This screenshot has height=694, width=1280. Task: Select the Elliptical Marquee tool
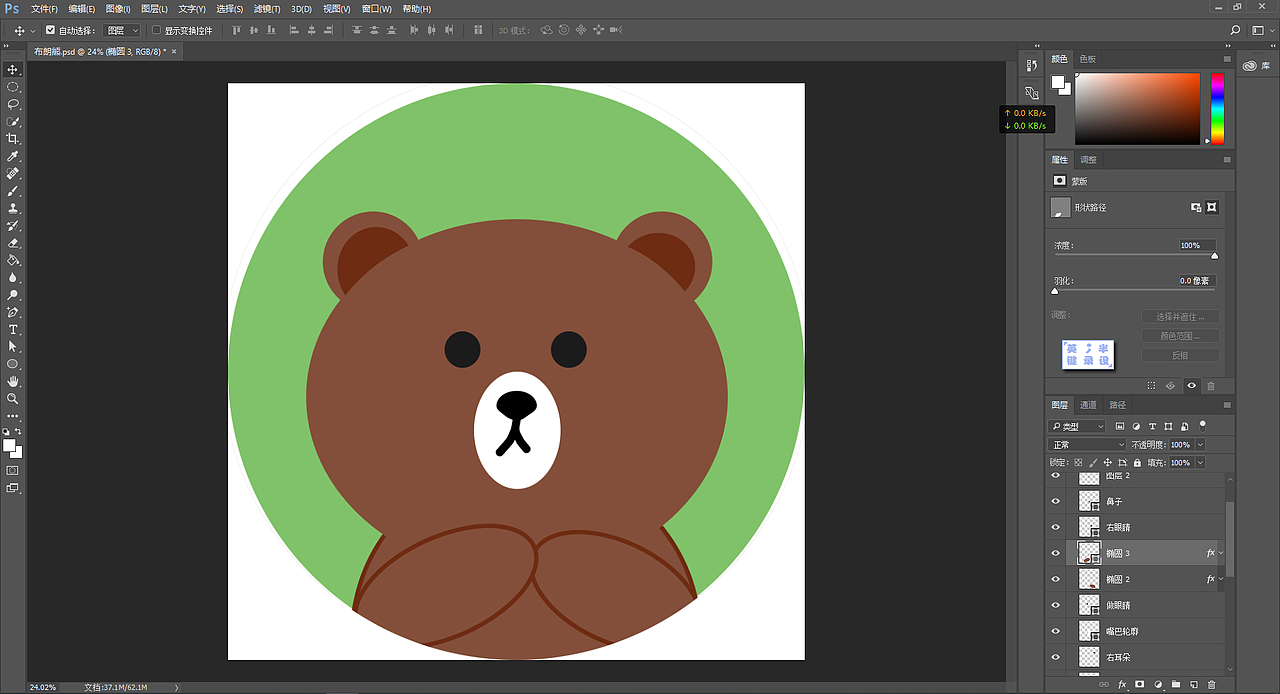[13, 87]
